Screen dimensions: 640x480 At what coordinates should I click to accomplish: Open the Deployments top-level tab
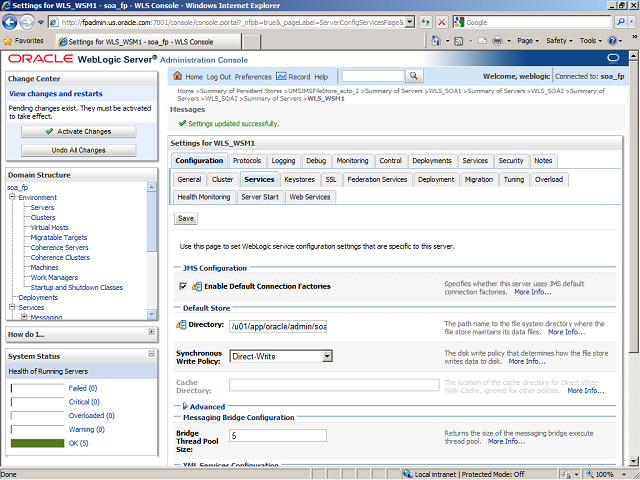(431, 161)
